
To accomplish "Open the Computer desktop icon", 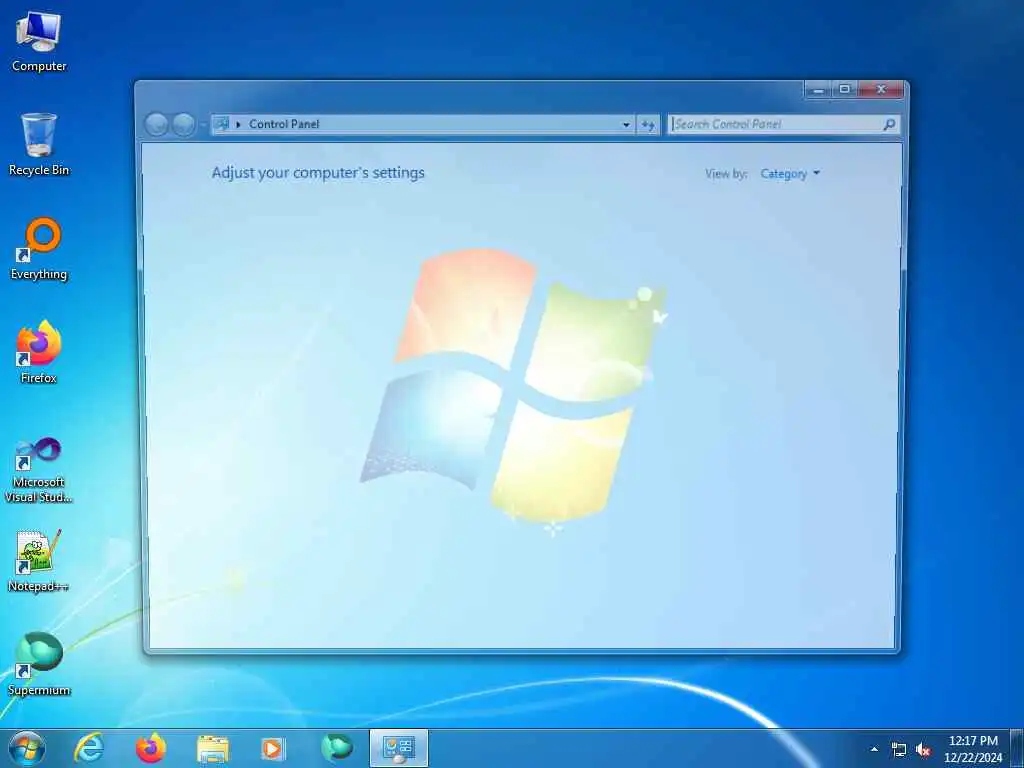I will click(x=39, y=40).
